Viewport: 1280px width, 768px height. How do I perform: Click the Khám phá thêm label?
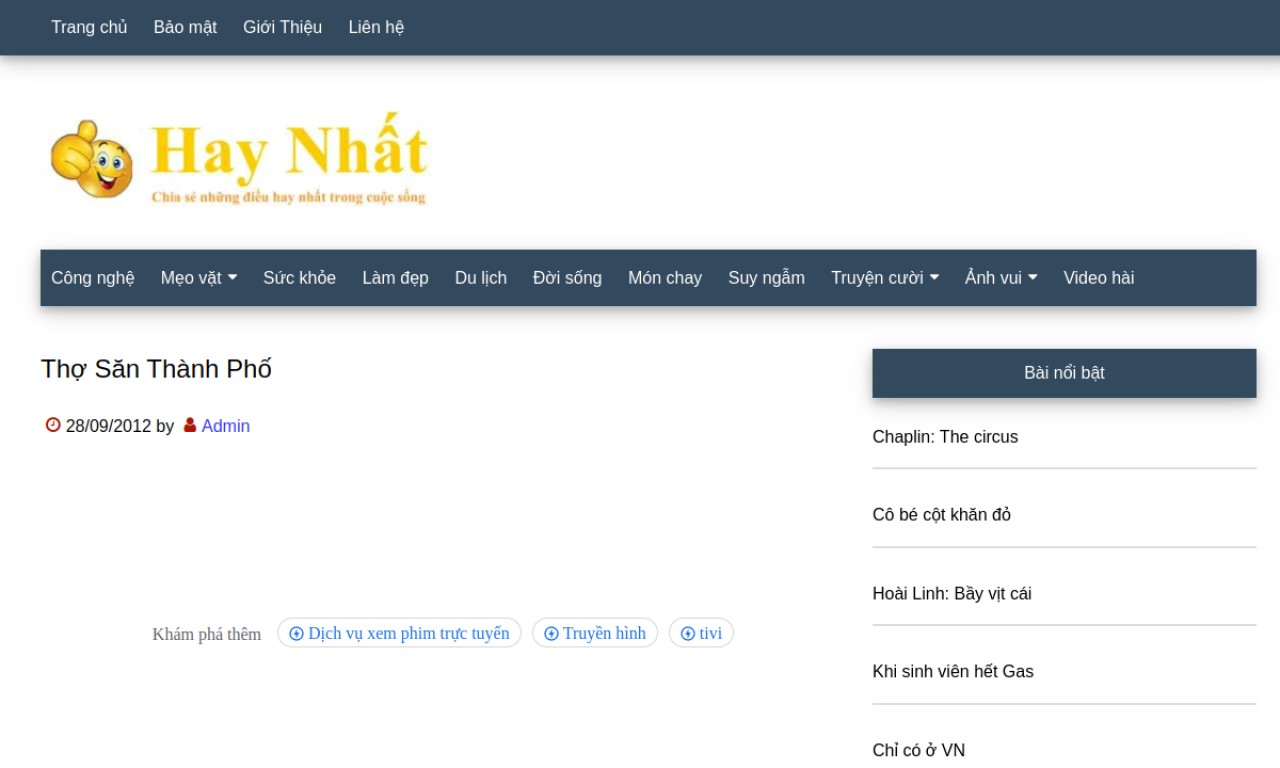click(x=206, y=634)
